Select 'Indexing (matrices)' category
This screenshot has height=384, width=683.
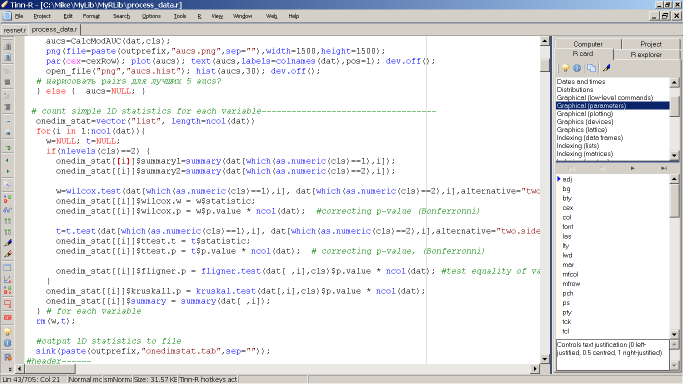(x=612, y=154)
